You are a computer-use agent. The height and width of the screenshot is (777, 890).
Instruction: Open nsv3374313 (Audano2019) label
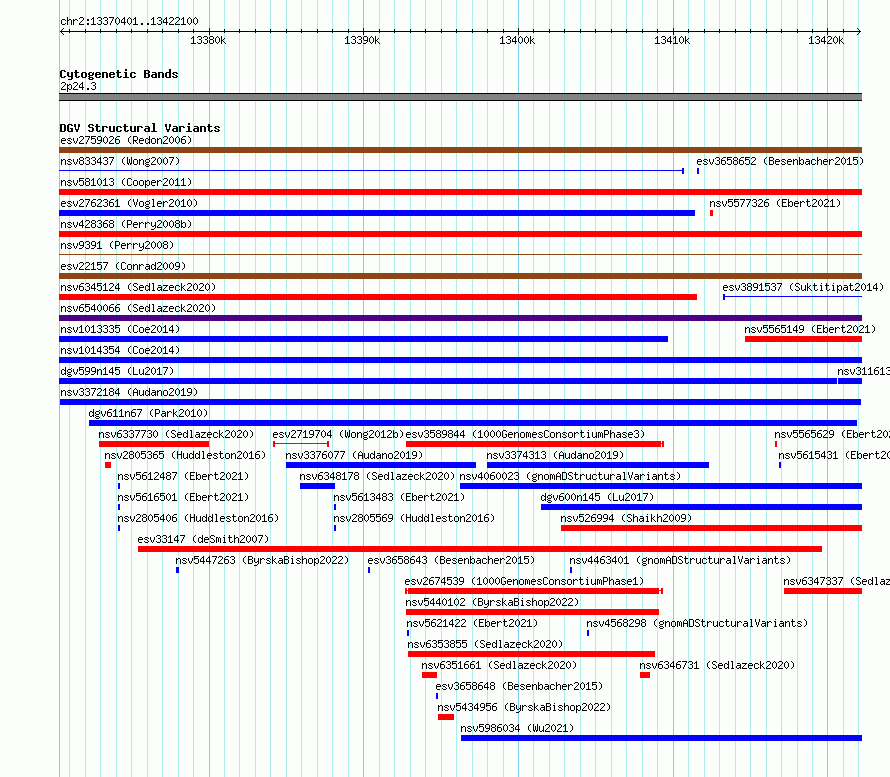[555, 455]
